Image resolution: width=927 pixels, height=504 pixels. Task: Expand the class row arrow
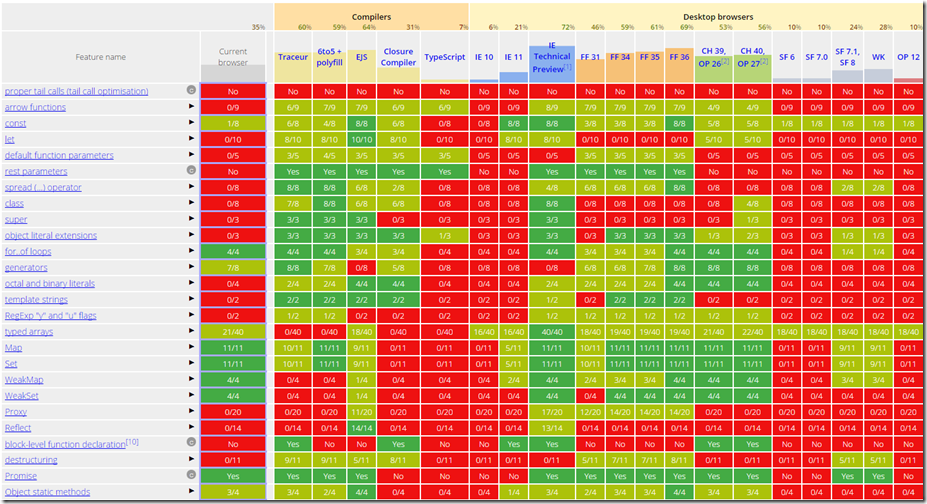pos(191,202)
